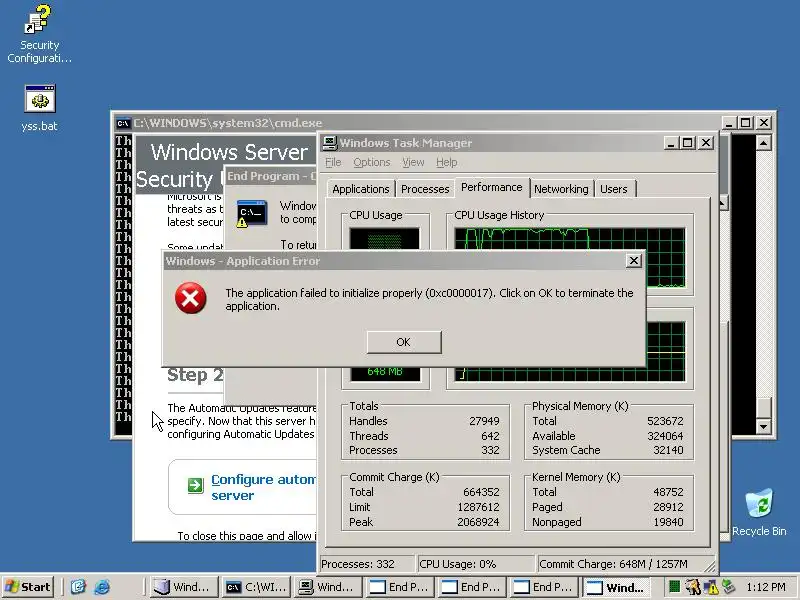The height and width of the screenshot is (600, 800).
Task: Click the status bar 'Processes: 332' entry
Action: 366,564
